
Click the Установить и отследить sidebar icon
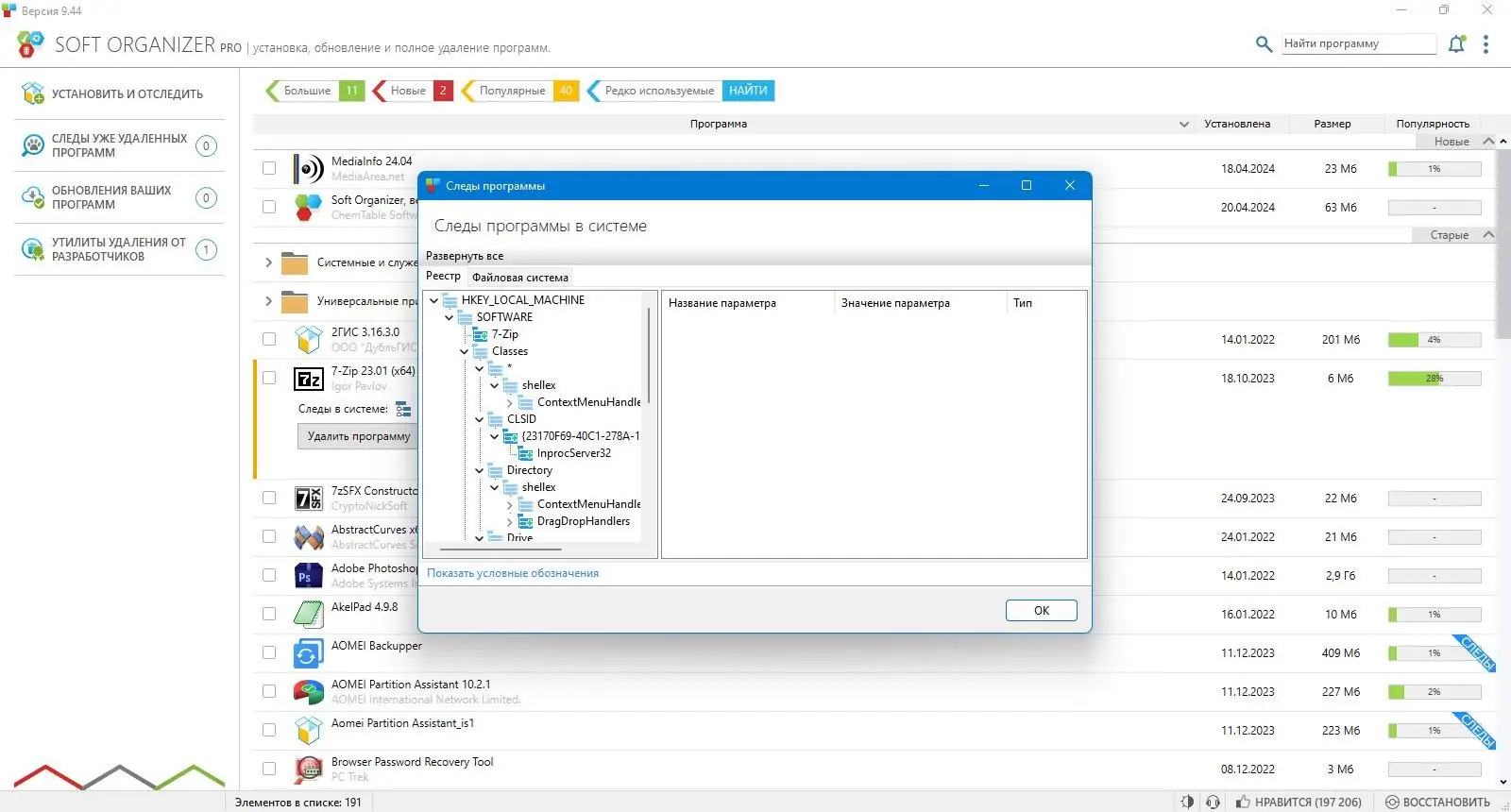[x=33, y=93]
